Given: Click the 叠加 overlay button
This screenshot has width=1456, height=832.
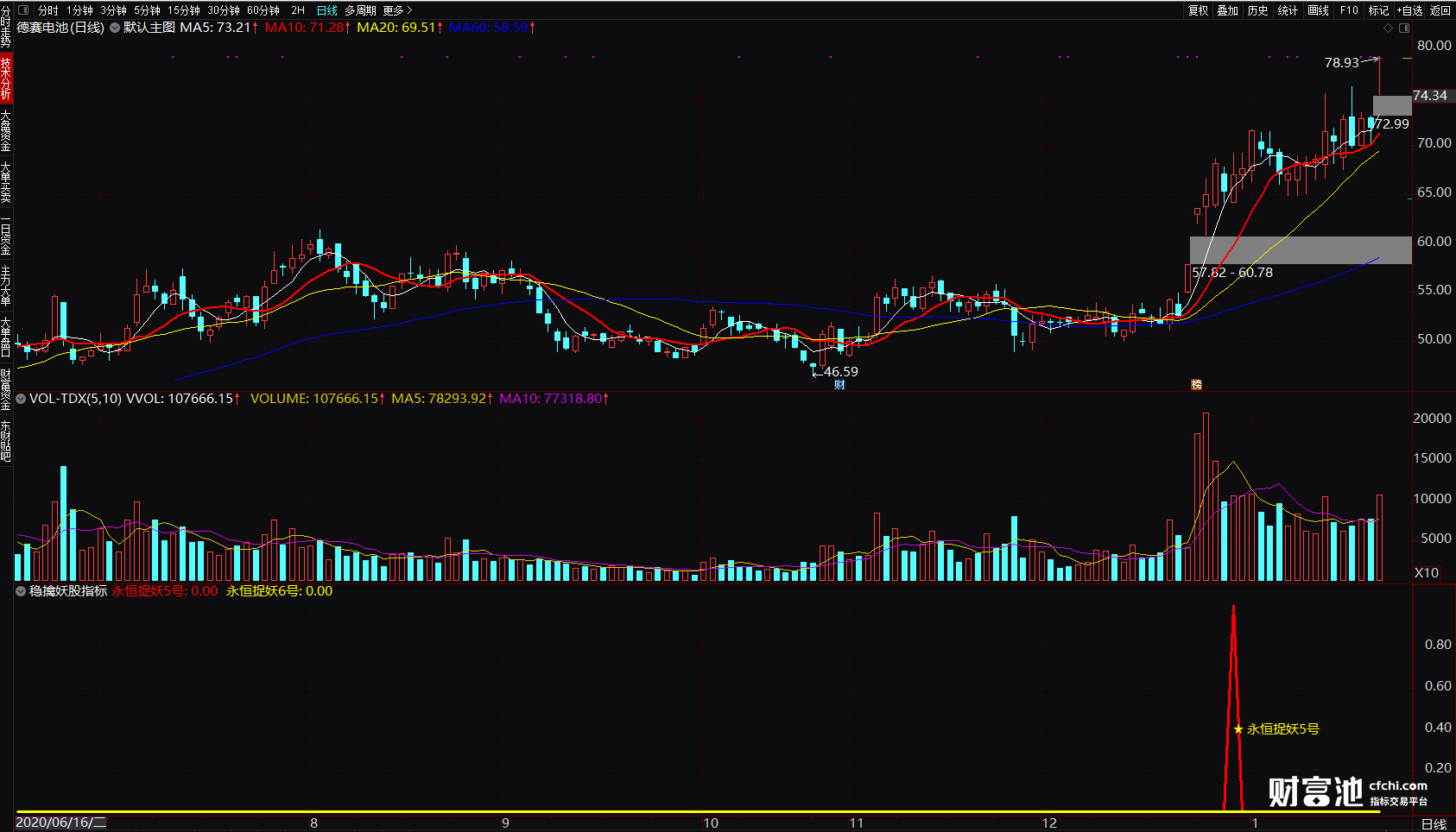Looking at the screenshot, I should 1228,10.
